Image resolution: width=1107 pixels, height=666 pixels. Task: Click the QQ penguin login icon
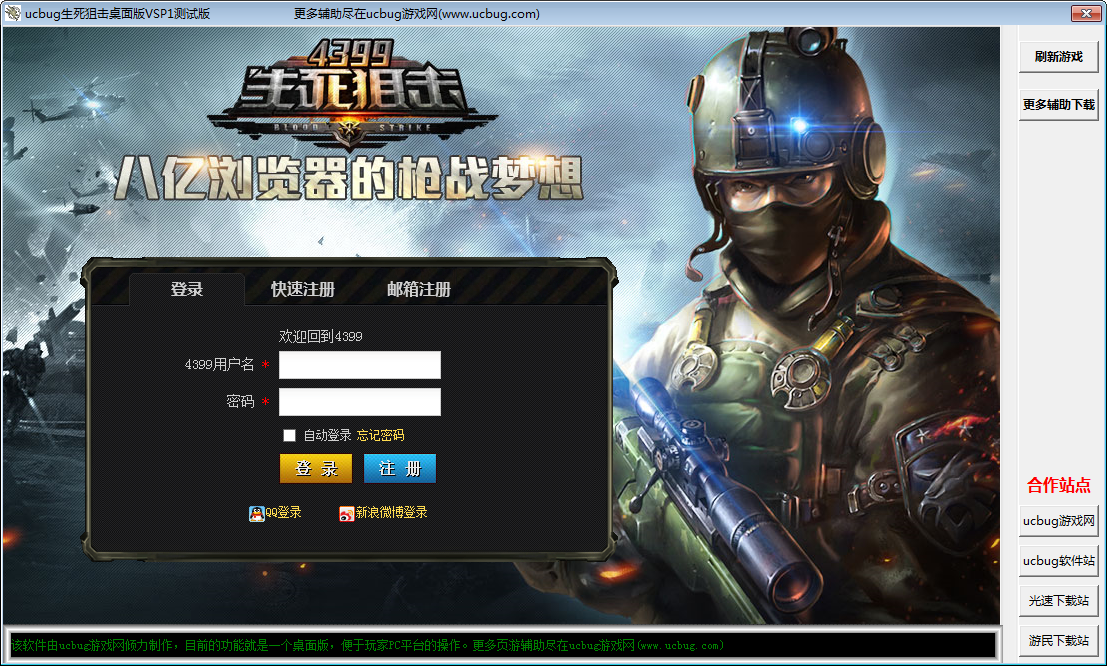pos(256,513)
